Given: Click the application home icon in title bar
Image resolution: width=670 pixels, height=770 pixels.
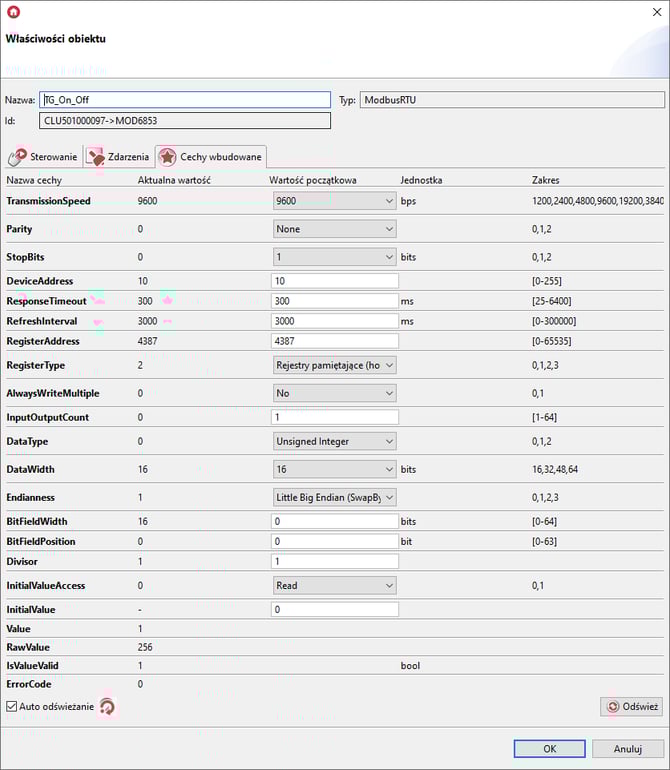Looking at the screenshot, I should [13, 12].
